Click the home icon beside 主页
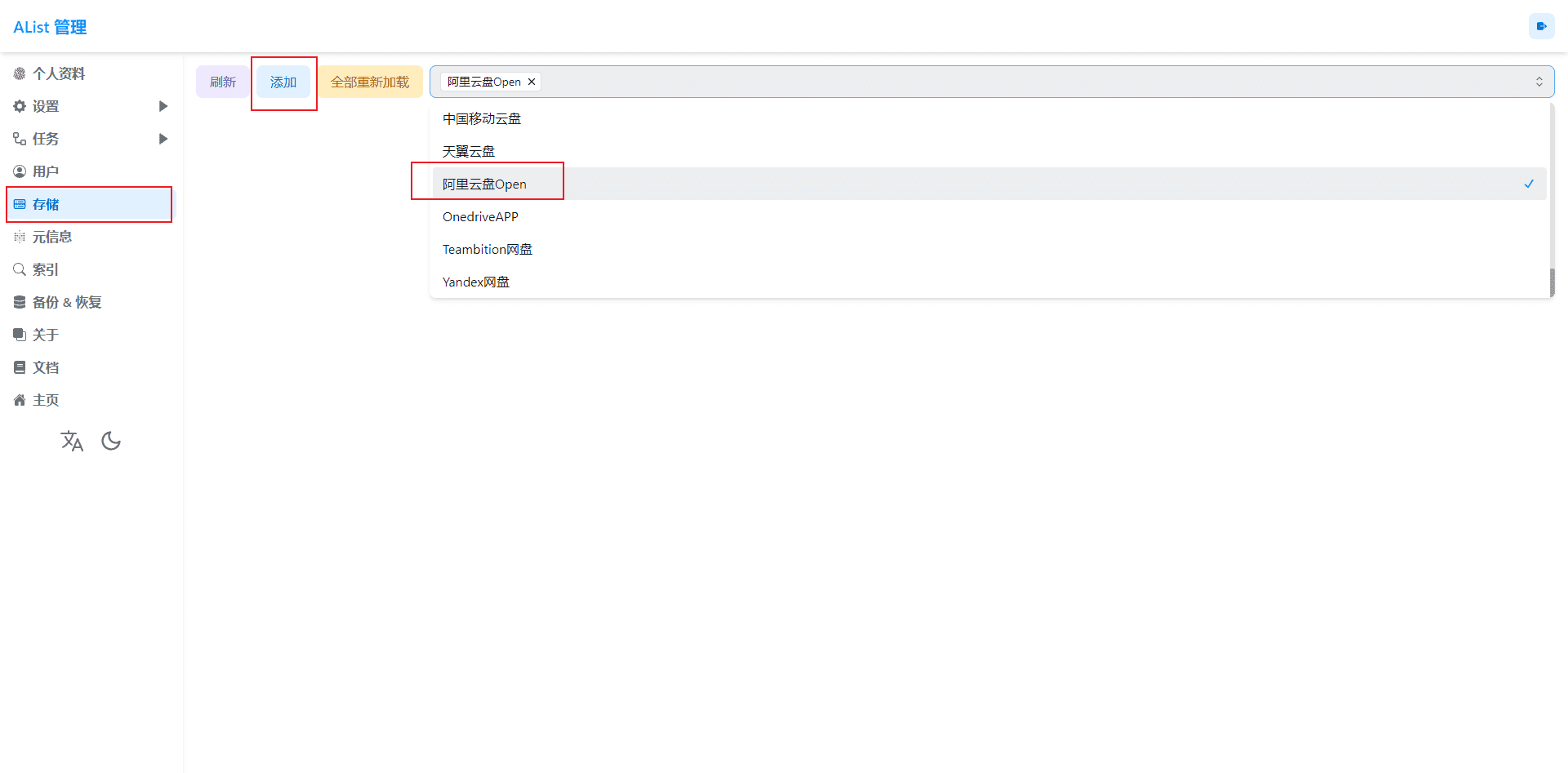This screenshot has height=773, width=1568. click(20, 400)
